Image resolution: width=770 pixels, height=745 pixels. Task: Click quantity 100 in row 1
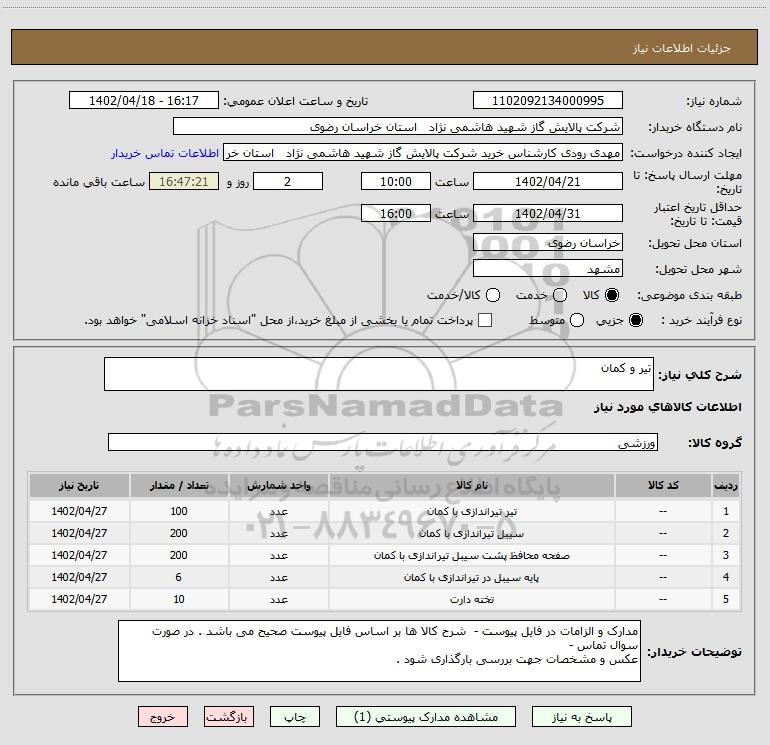pyautogui.click(x=179, y=511)
